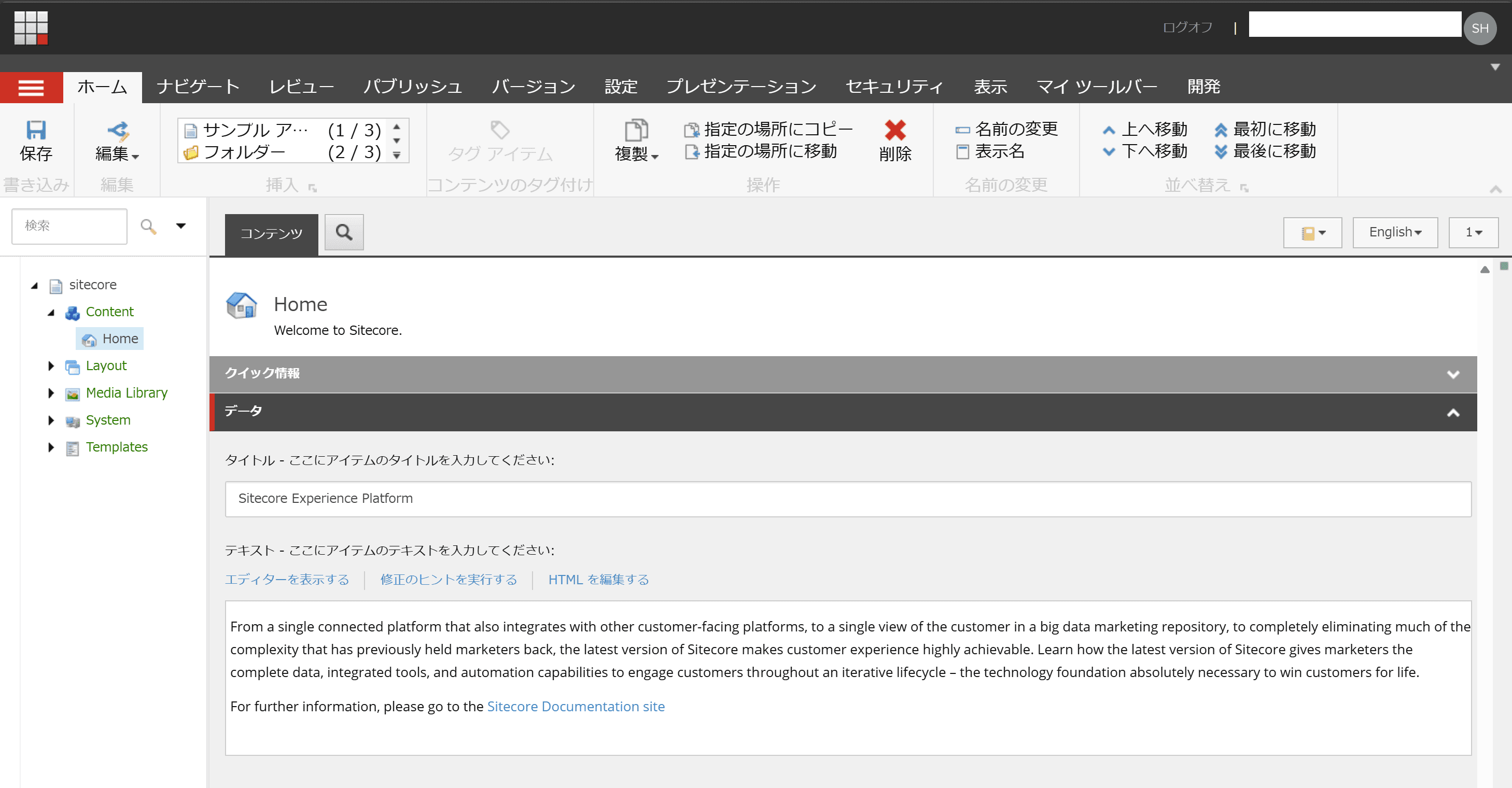Click the tree search magnifier icon

(148, 226)
